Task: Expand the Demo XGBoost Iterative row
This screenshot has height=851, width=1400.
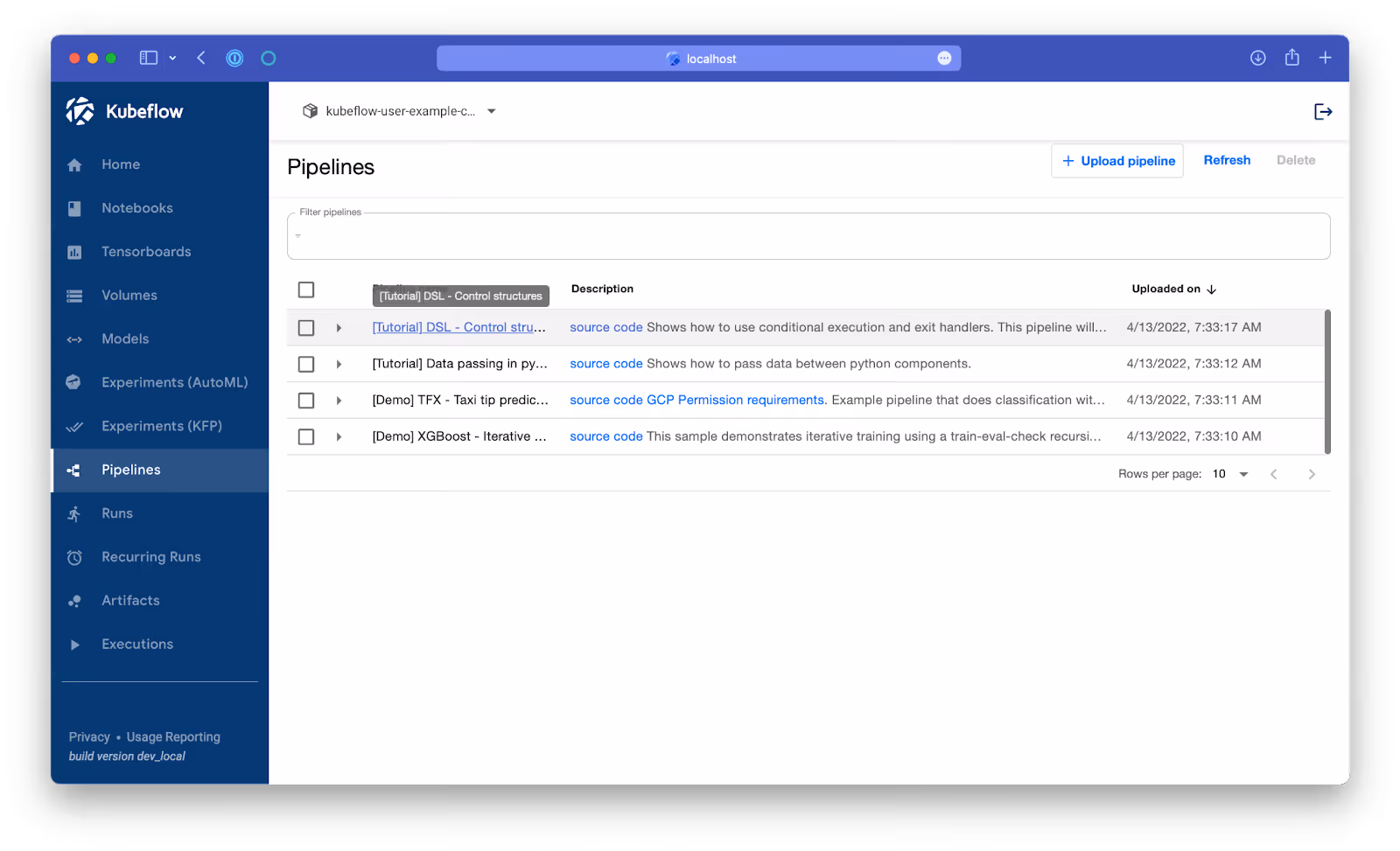Action: point(339,436)
